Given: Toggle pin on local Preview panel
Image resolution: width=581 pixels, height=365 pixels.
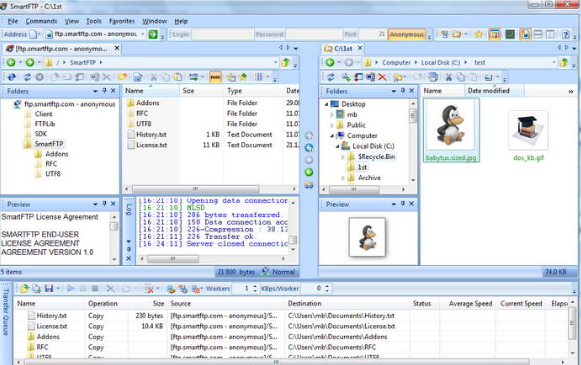Looking at the screenshot, I should pyautogui.click(x=402, y=204).
